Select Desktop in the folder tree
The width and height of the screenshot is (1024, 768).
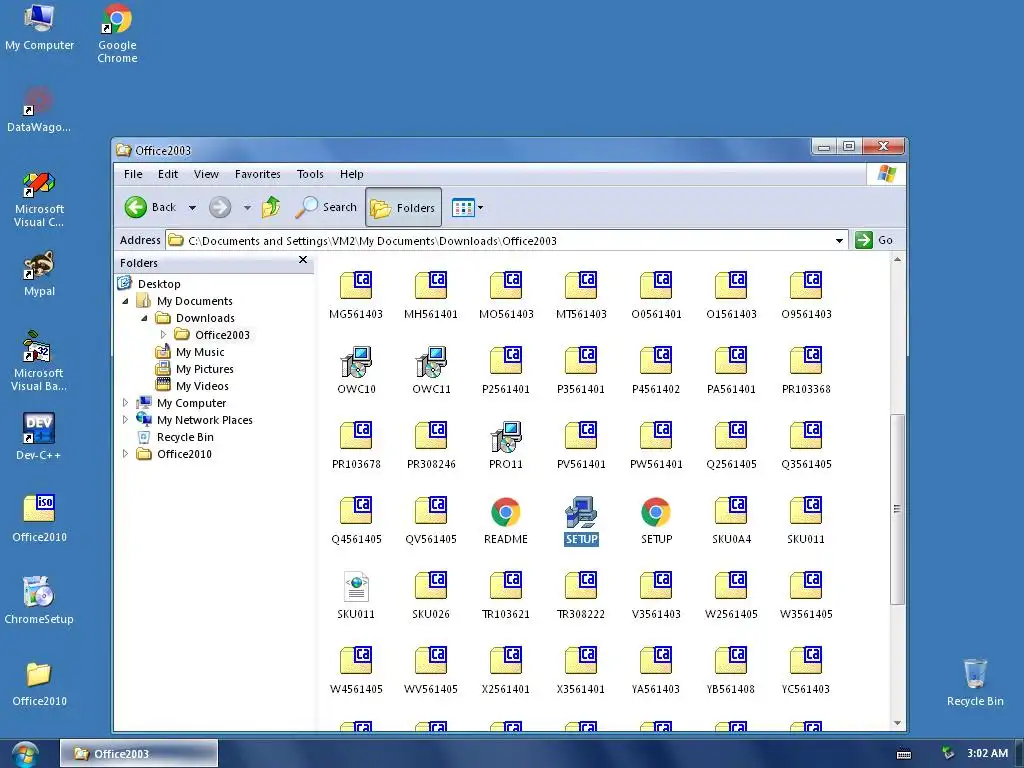pos(159,284)
